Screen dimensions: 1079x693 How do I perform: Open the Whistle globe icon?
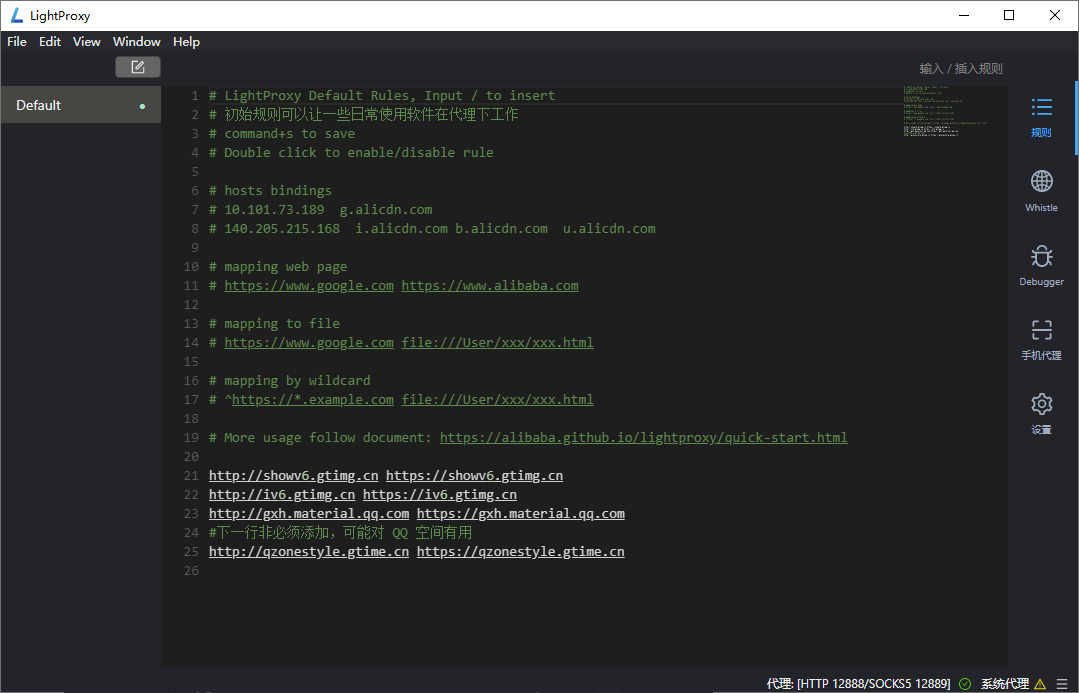[1041, 189]
